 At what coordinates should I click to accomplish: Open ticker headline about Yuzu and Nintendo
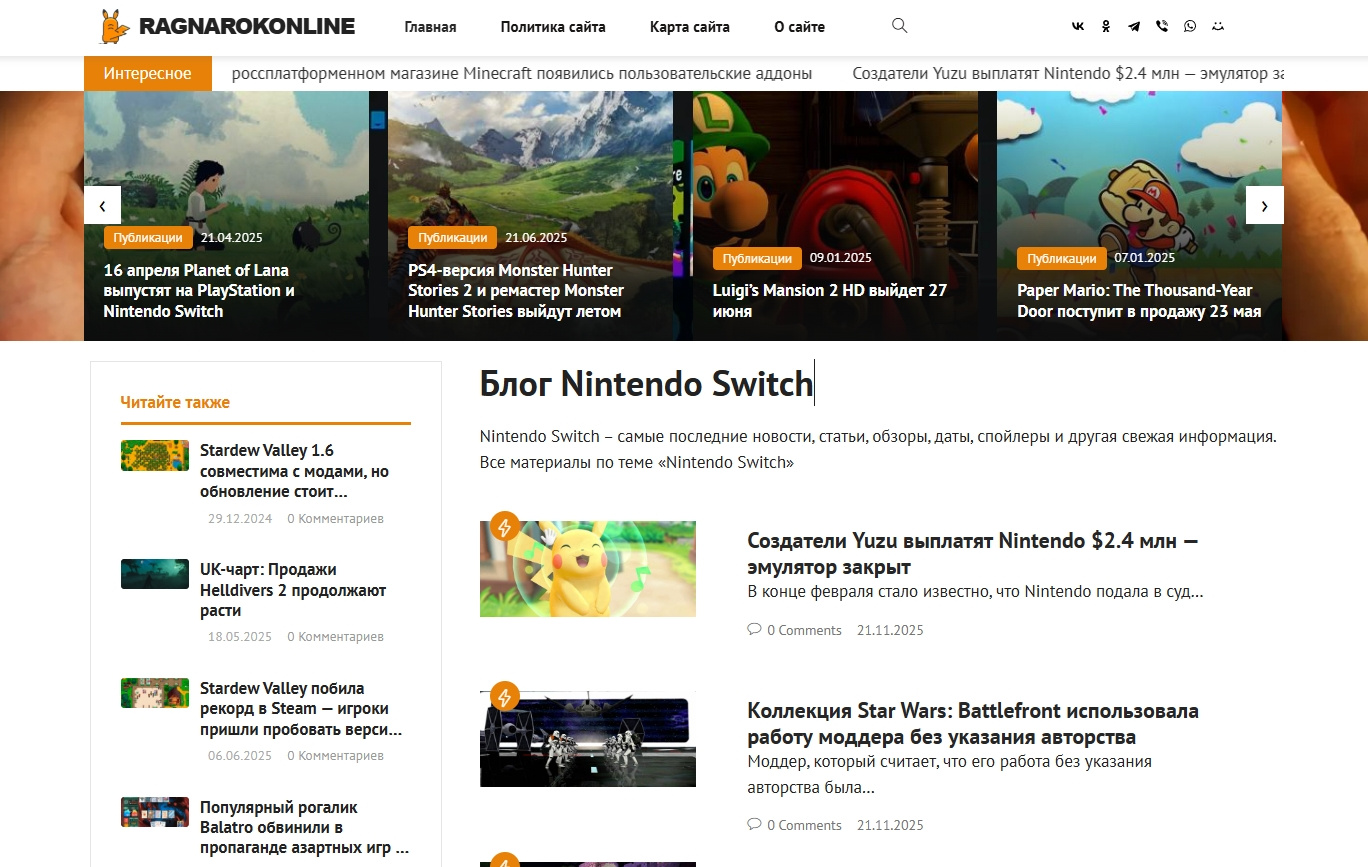[1067, 73]
